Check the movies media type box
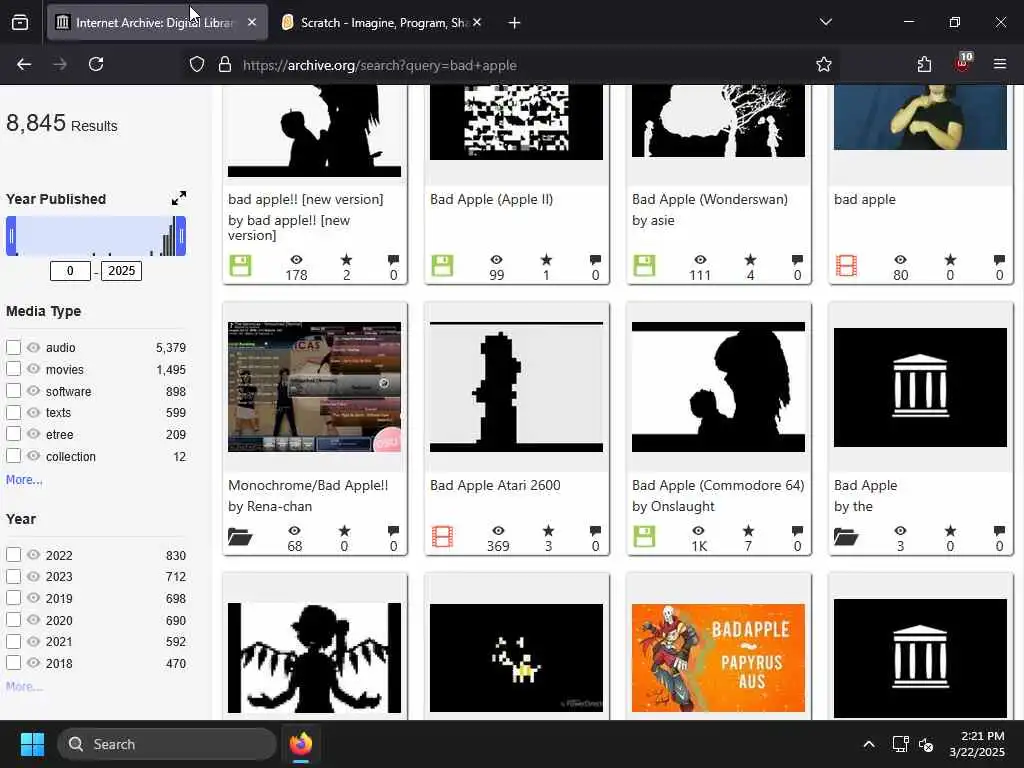This screenshot has height=768, width=1024. click(14, 368)
